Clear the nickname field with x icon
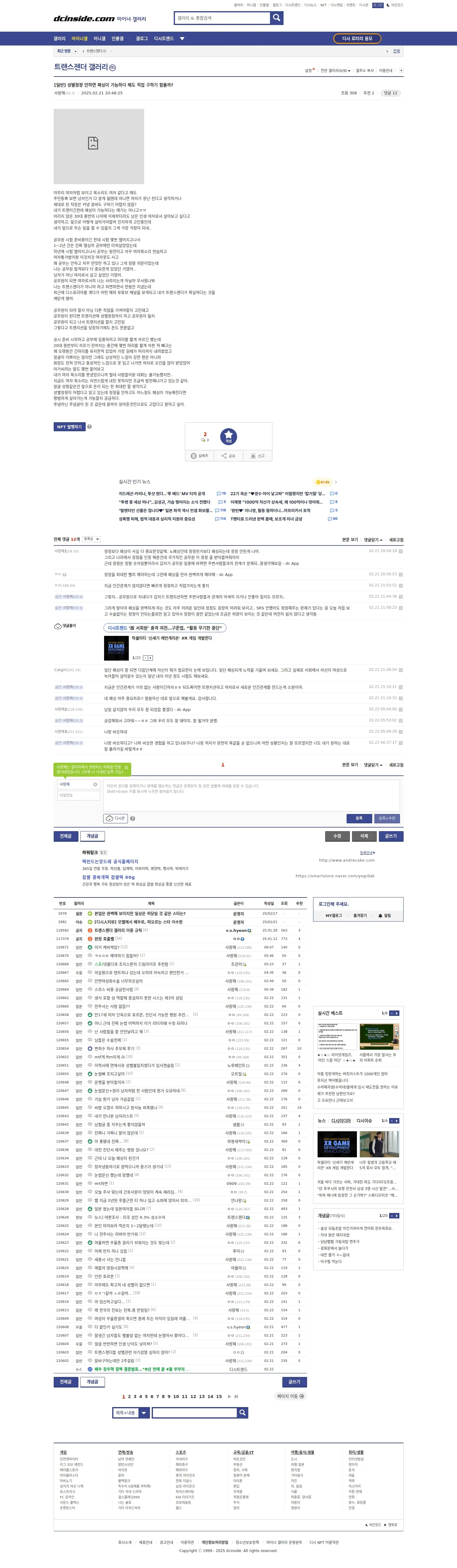457x1568 pixels. pos(95,784)
